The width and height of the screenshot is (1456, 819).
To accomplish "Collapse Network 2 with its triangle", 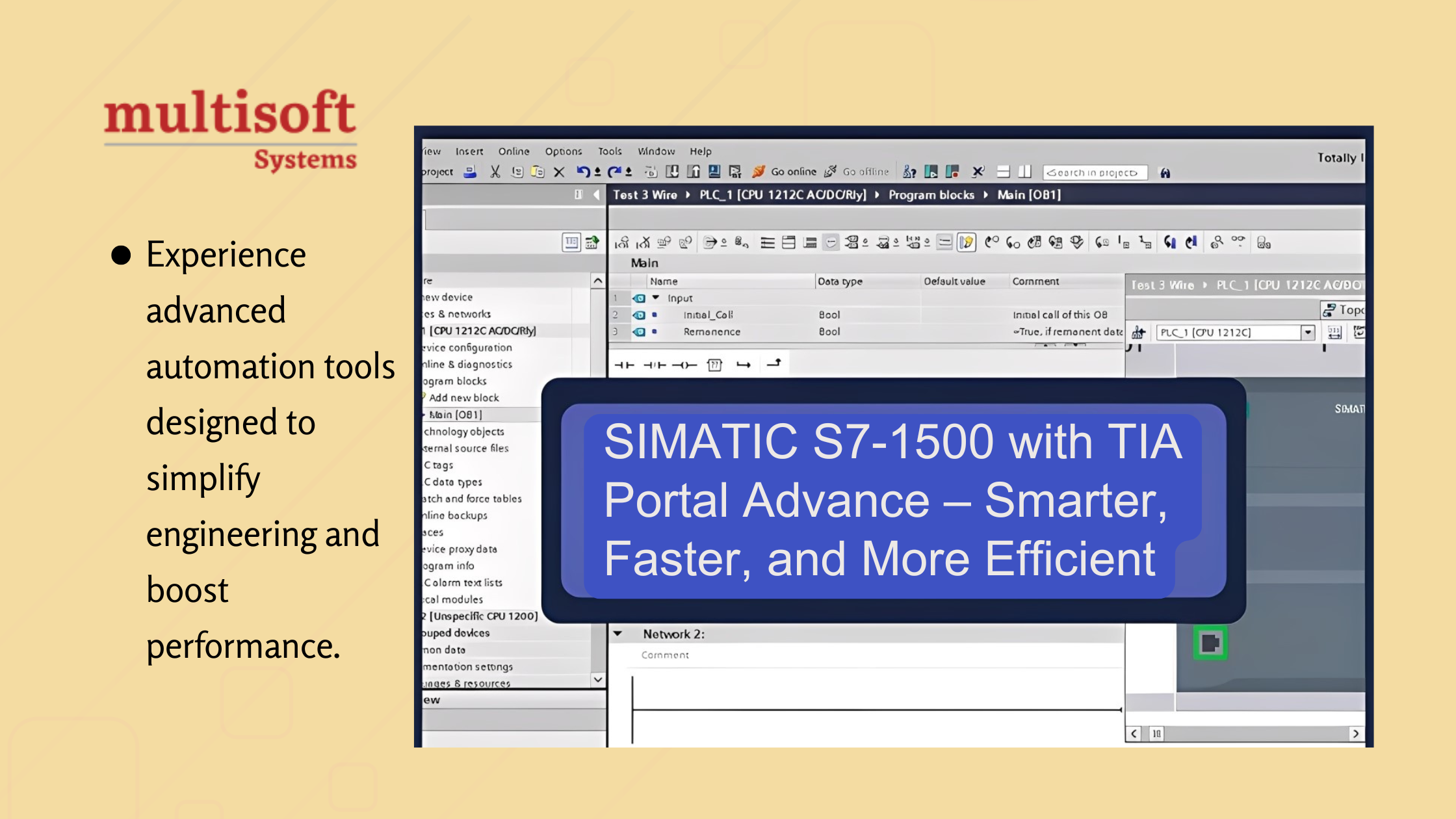I will click(618, 634).
